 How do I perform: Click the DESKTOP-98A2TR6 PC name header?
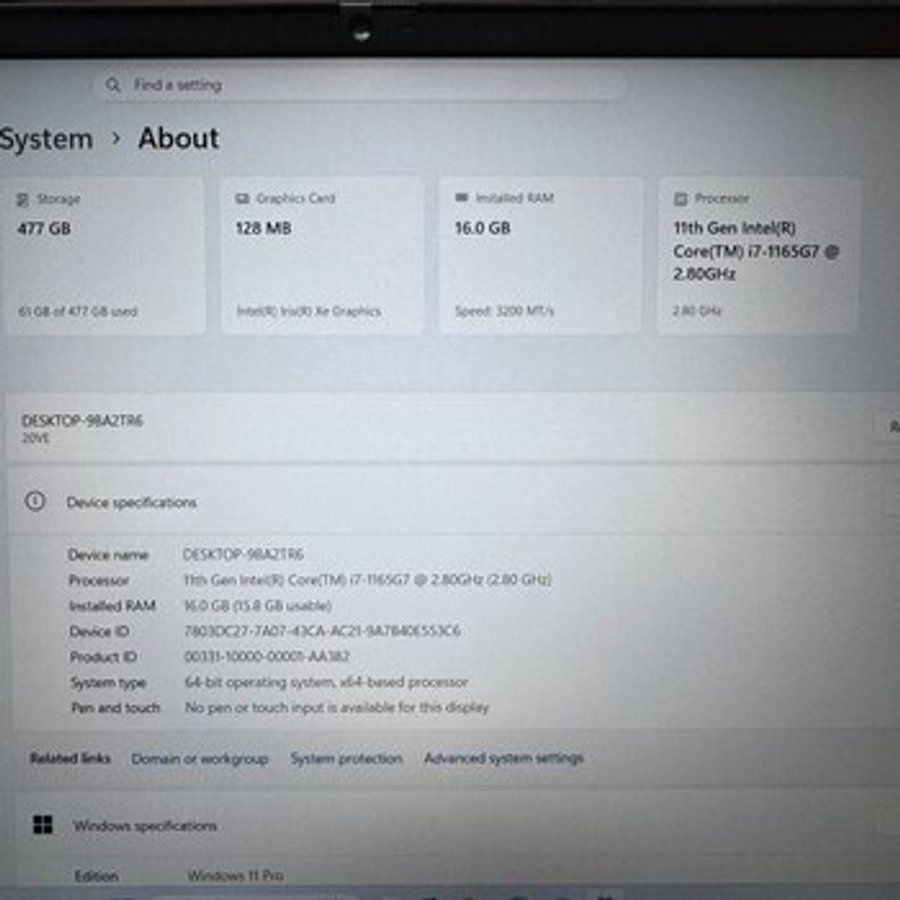coord(82,421)
